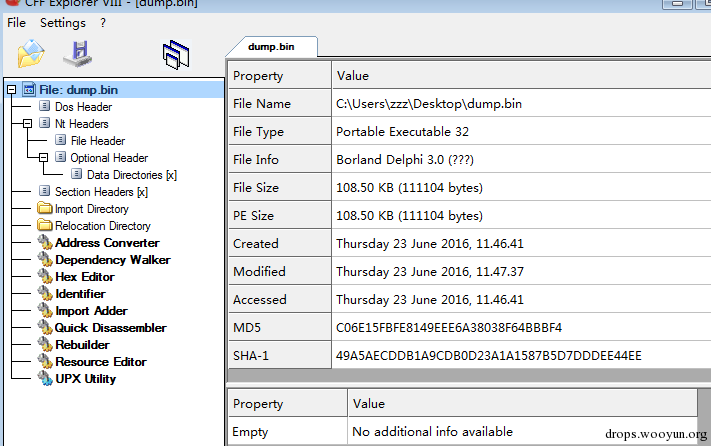Click the Dependency Walker tools icon
Viewport: 711px width, 446px height.
coord(45,259)
